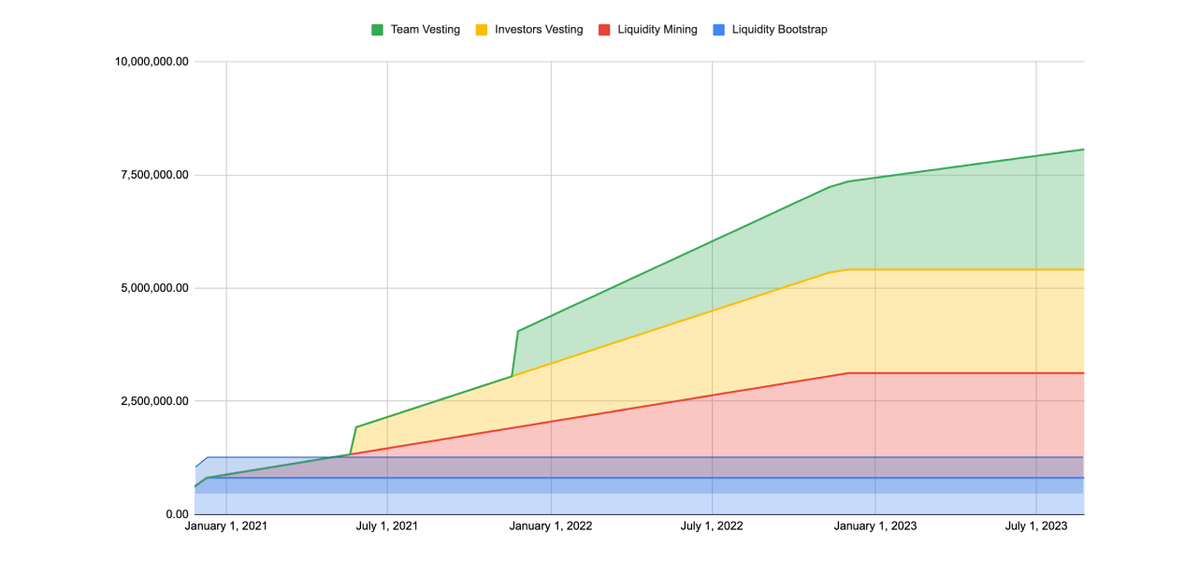
Task: Select the Liquidity Bootstrap legend label
Action: click(x=779, y=30)
